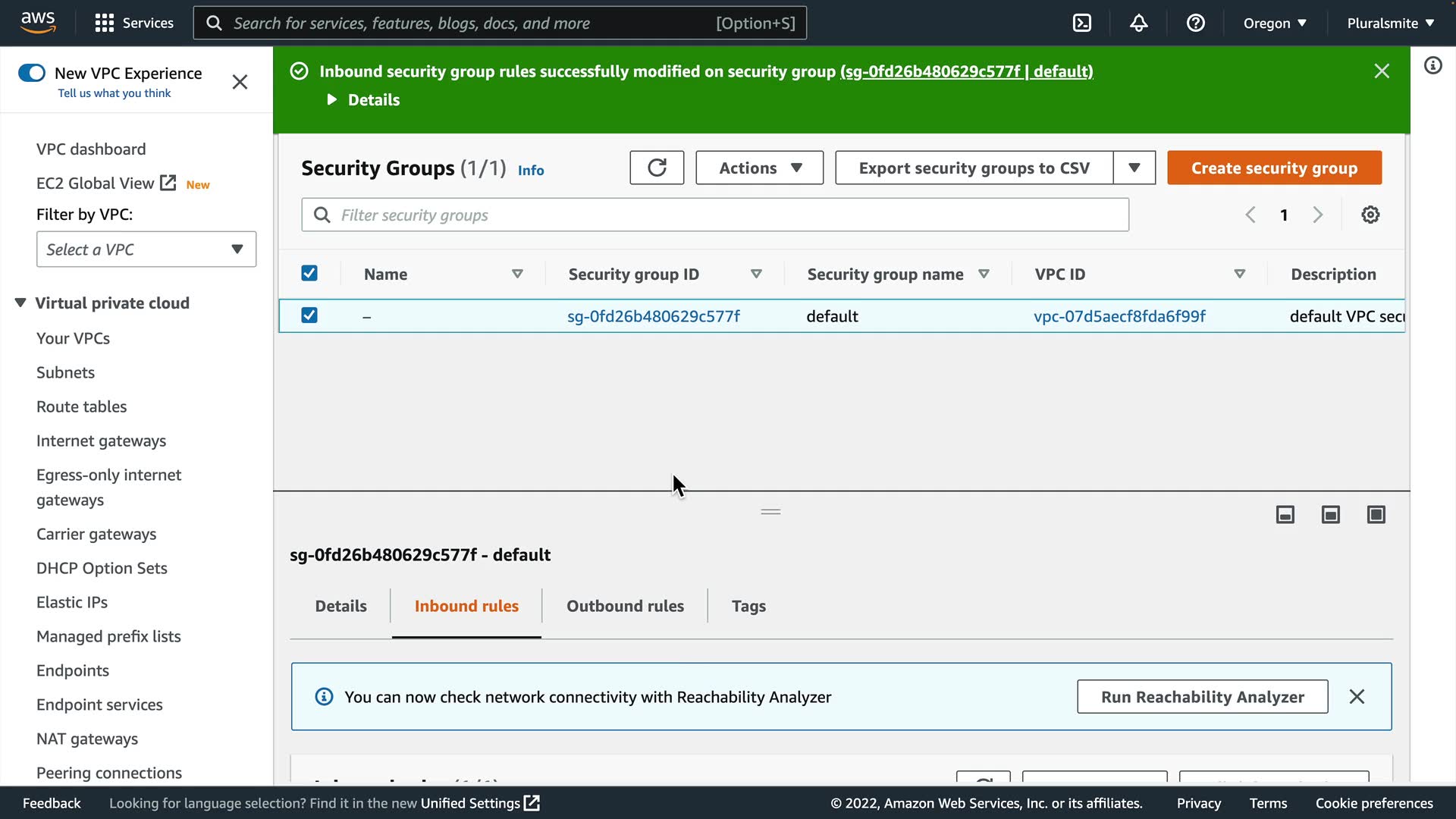Uncheck the select-all header checkbox
1456x819 pixels.
pyautogui.click(x=309, y=273)
